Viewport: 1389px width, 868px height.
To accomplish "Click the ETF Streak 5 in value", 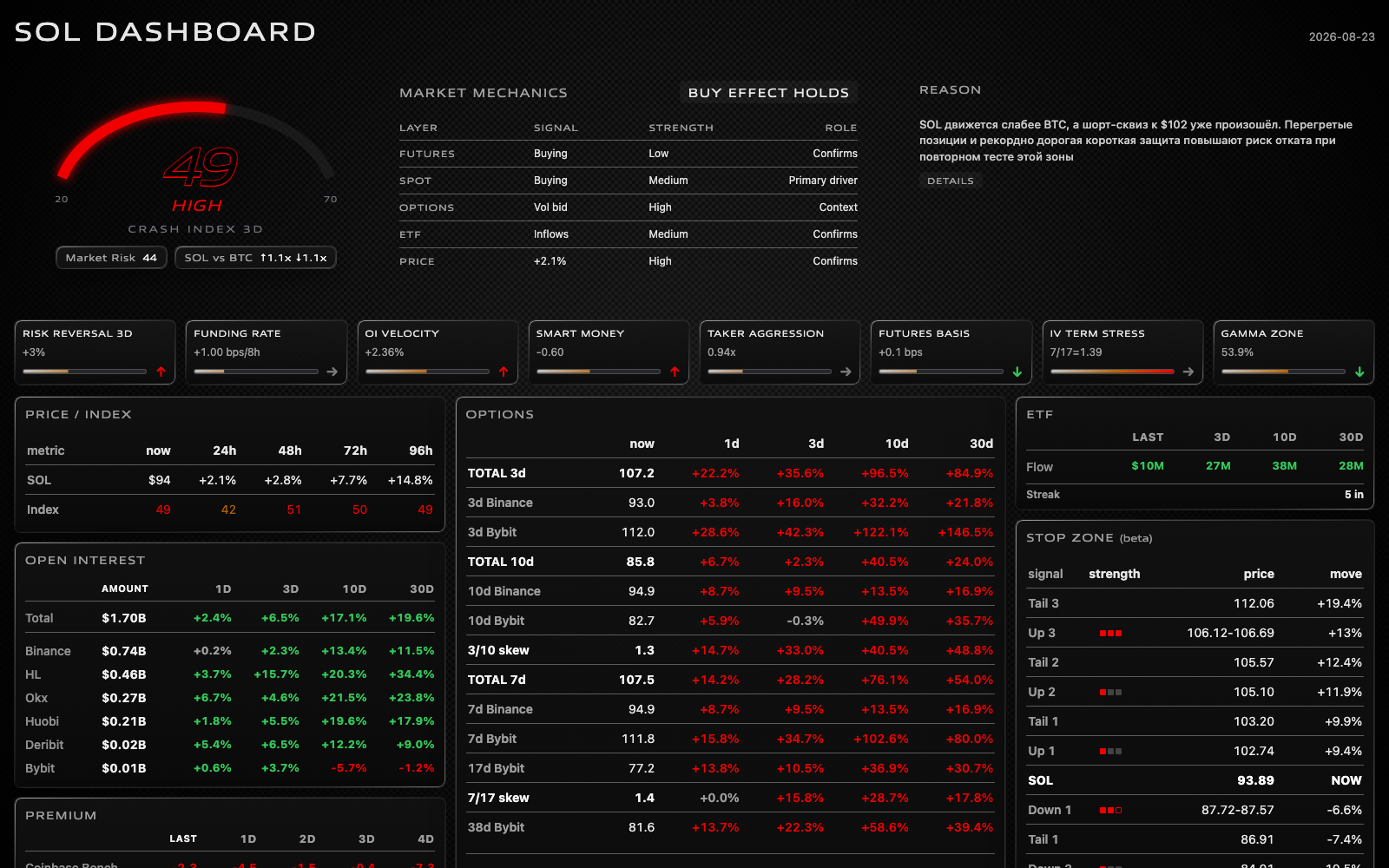I will pyautogui.click(x=1354, y=495).
